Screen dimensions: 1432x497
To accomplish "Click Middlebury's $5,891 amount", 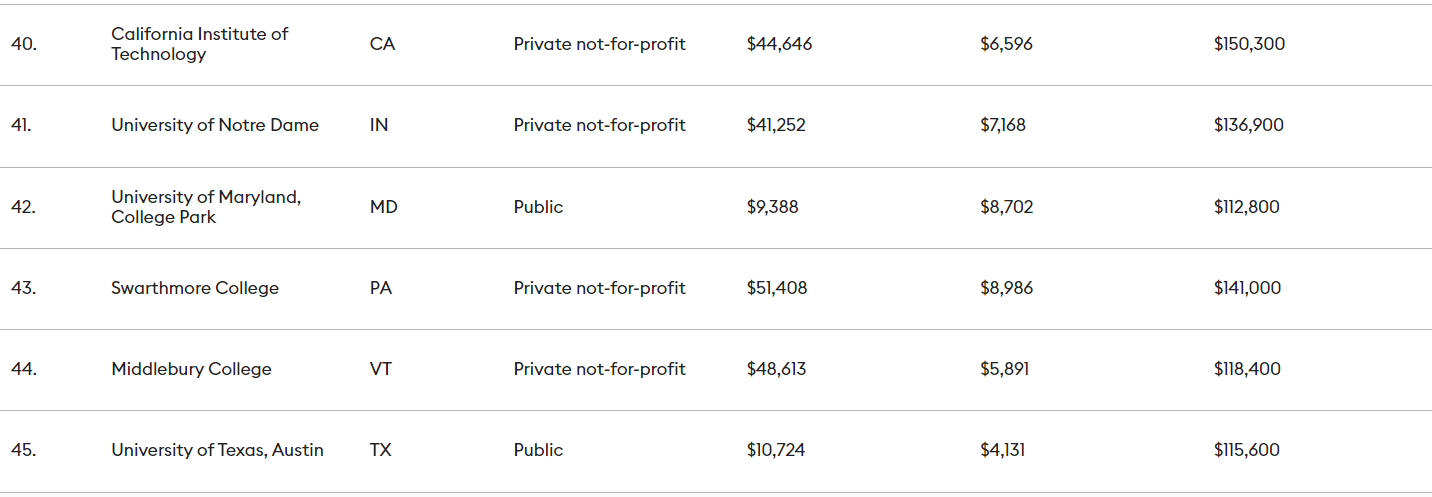I will pyautogui.click(x=1004, y=369).
